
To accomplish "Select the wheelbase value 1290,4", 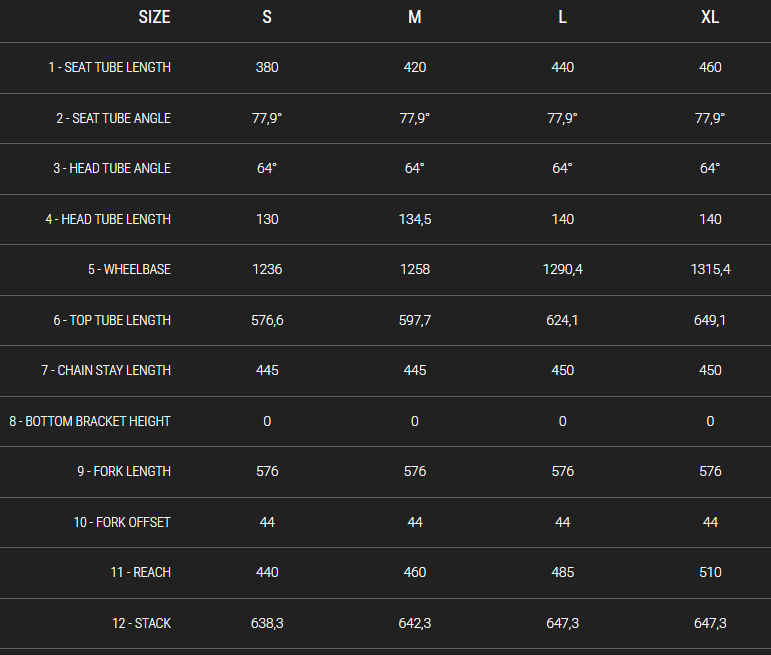I will click(563, 270).
